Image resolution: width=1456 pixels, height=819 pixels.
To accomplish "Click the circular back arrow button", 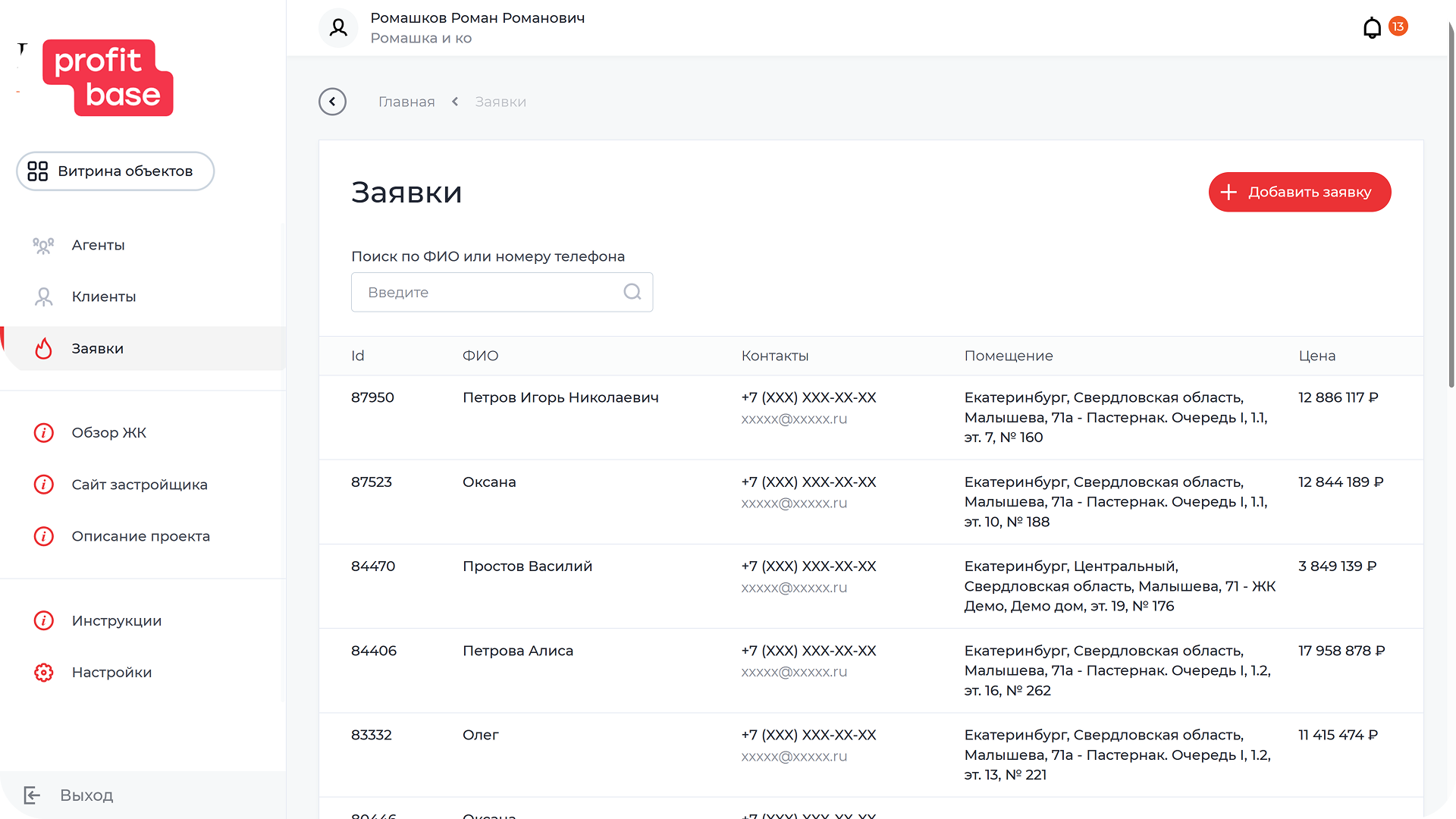I will click(x=332, y=102).
